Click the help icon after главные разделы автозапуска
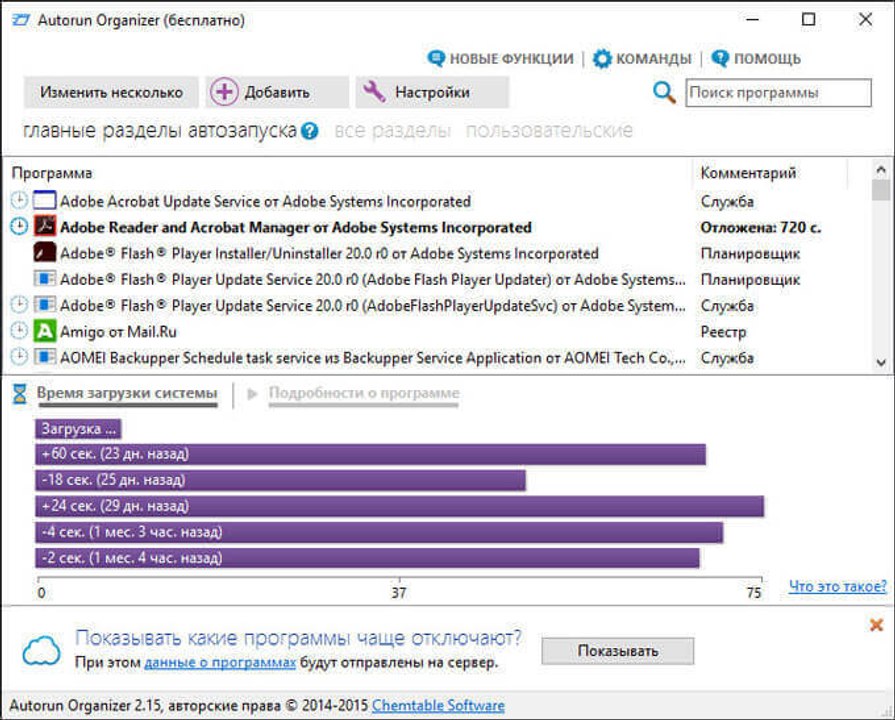Screen dimensions: 895x720 pyautogui.click(x=309, y=131)
